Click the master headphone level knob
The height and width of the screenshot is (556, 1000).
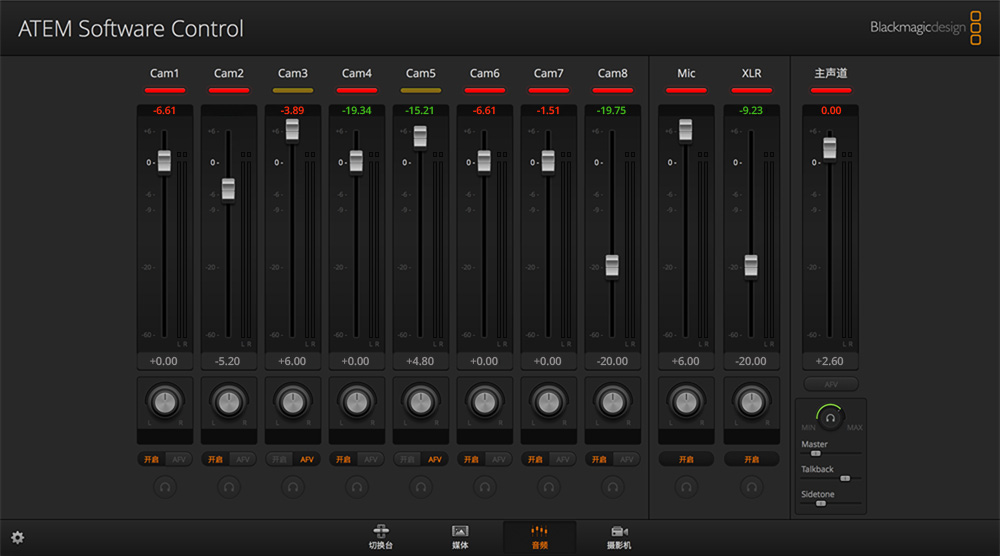click(x=830, y=418)
